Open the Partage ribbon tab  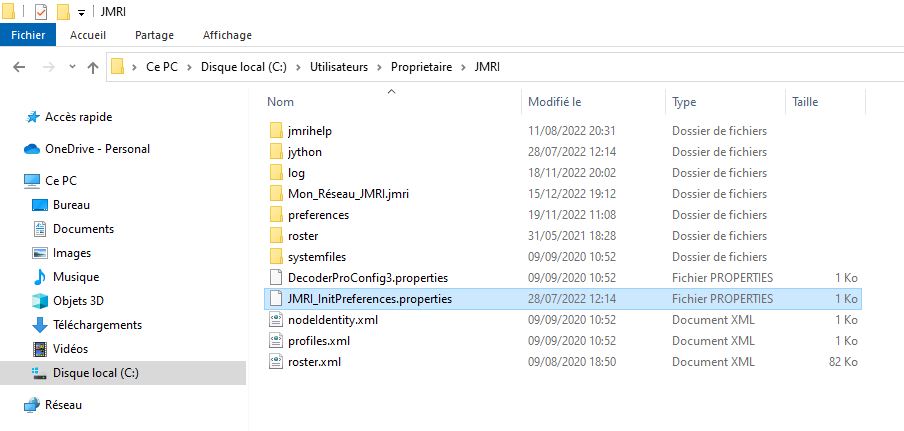coord(154,35)
